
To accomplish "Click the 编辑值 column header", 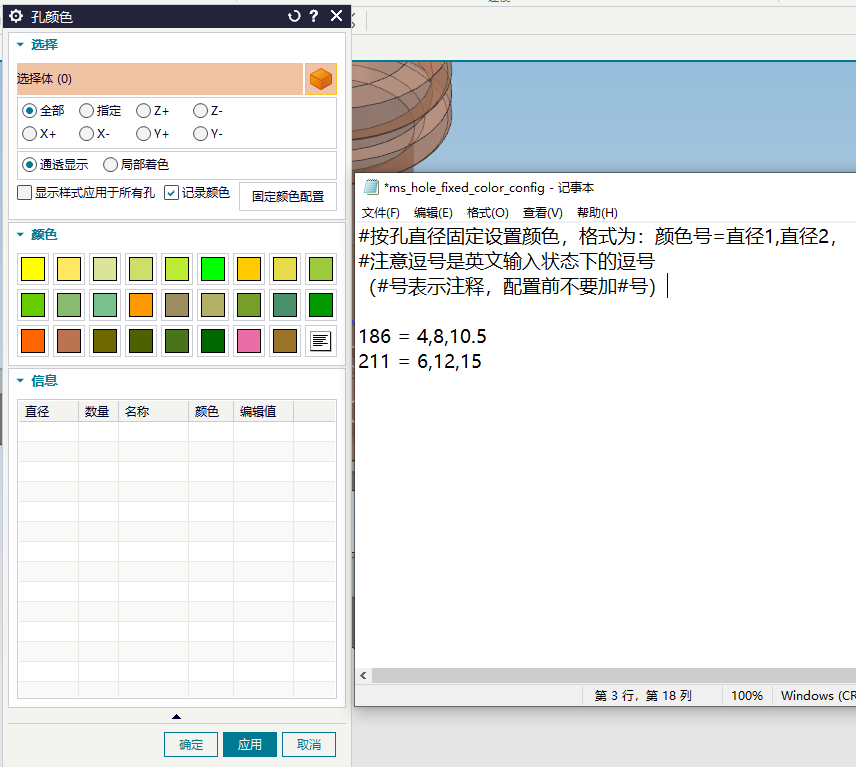I will tap(263, 411).
